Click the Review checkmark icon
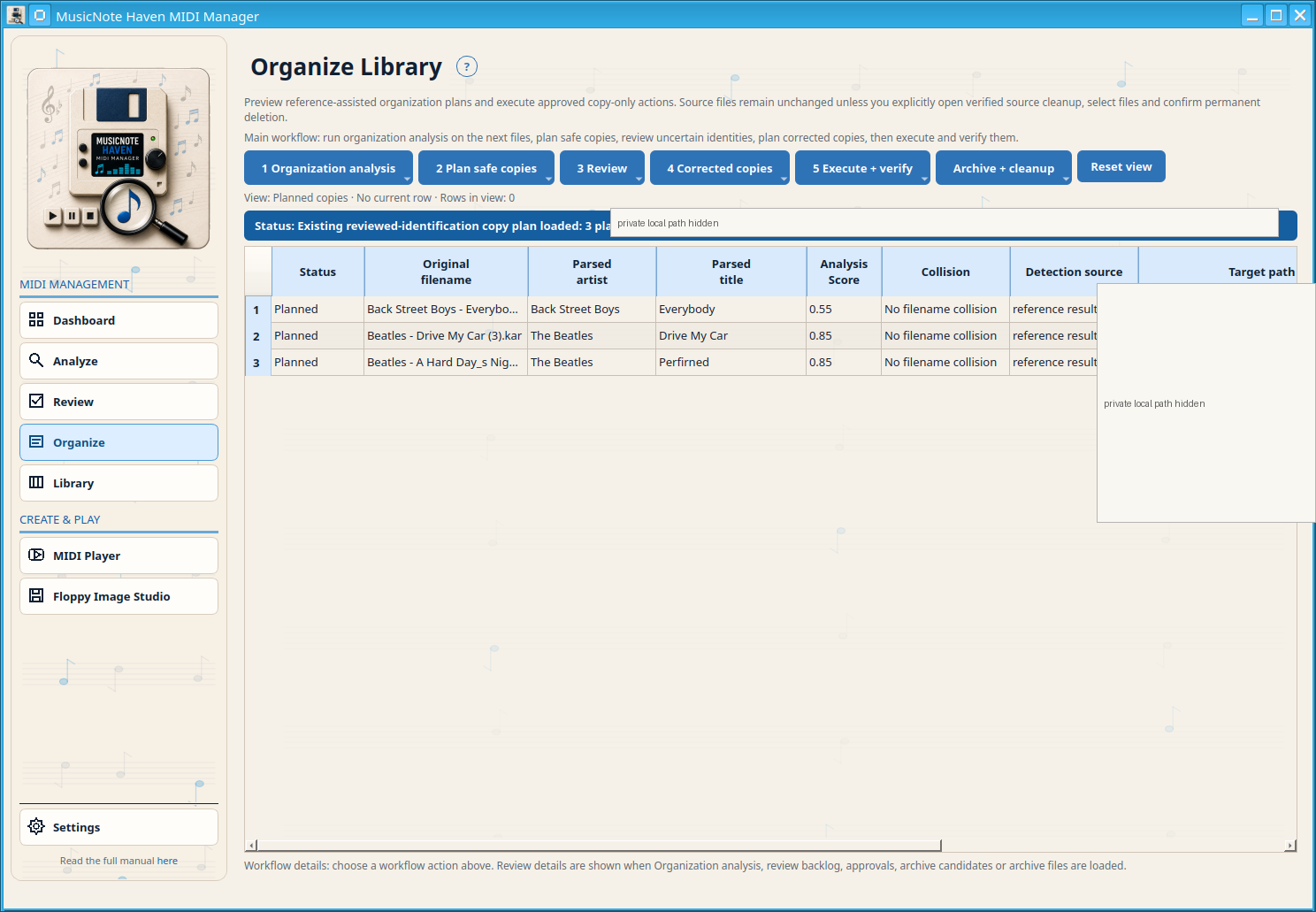This screenshot has height=912, width=1316. coord(36,401)
